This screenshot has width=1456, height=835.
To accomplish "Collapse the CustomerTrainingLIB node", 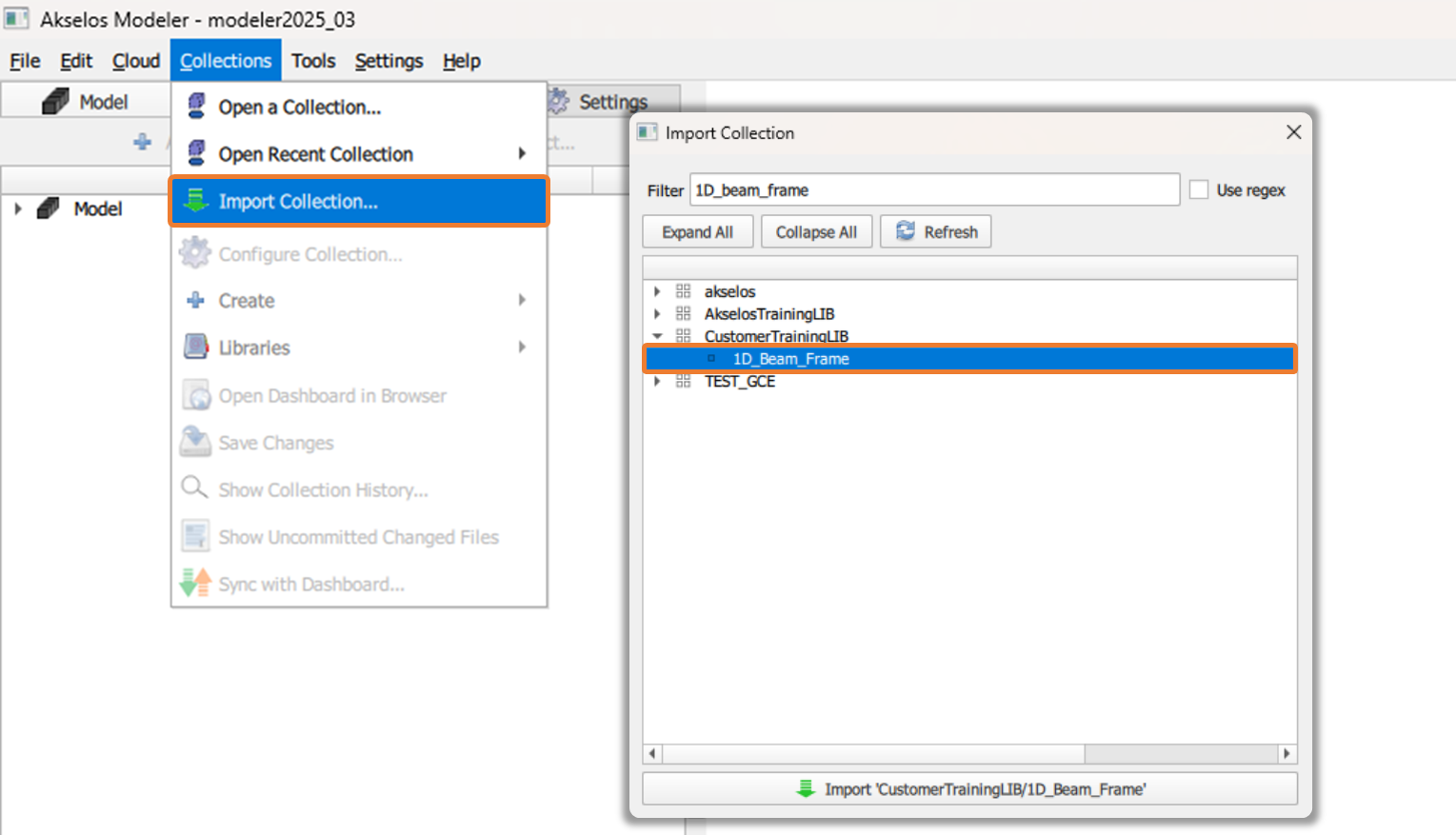I will [657, 336].
